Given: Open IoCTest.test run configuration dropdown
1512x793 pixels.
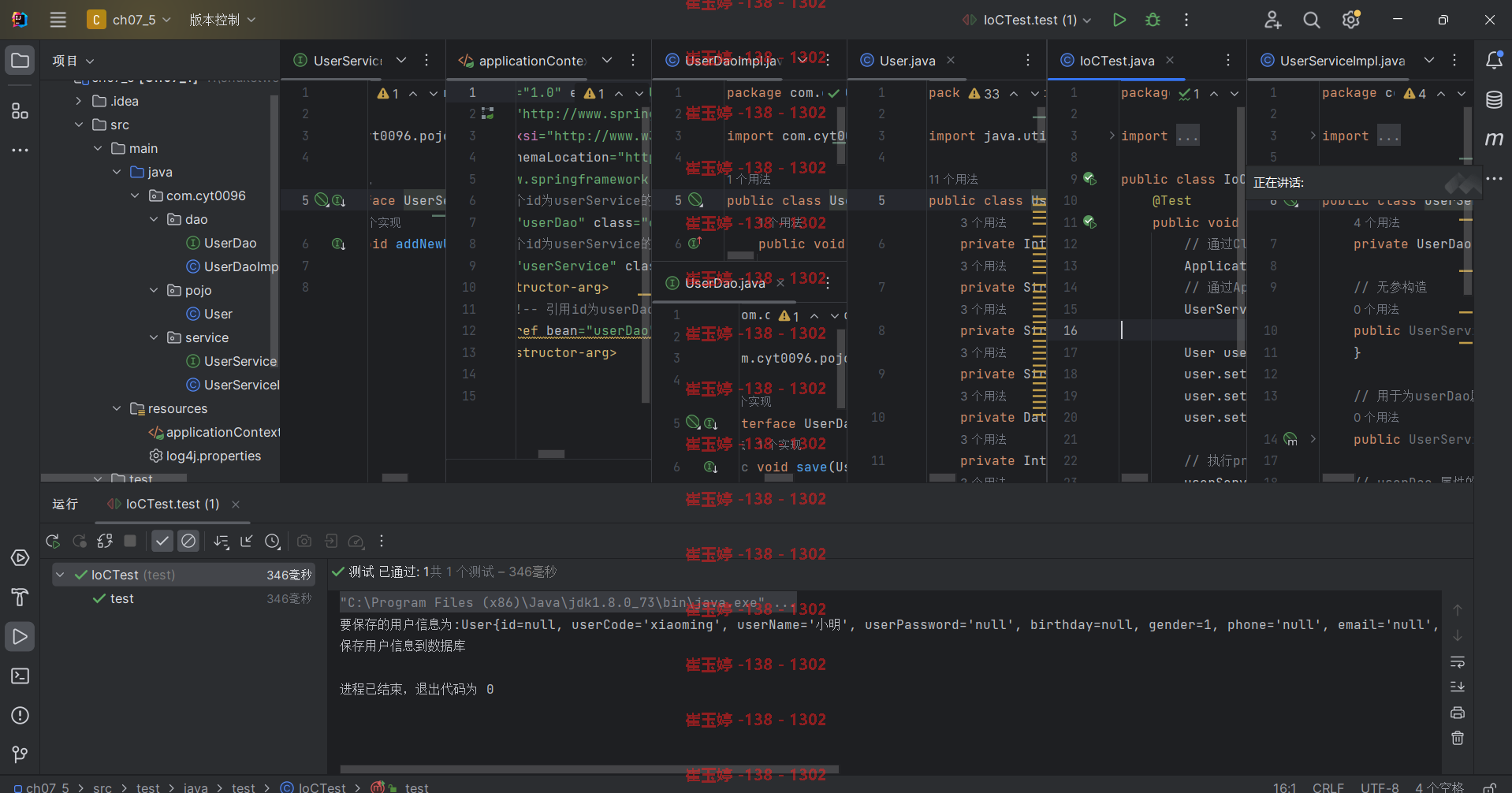Looking at the screenshot, I should point(1027,20).
